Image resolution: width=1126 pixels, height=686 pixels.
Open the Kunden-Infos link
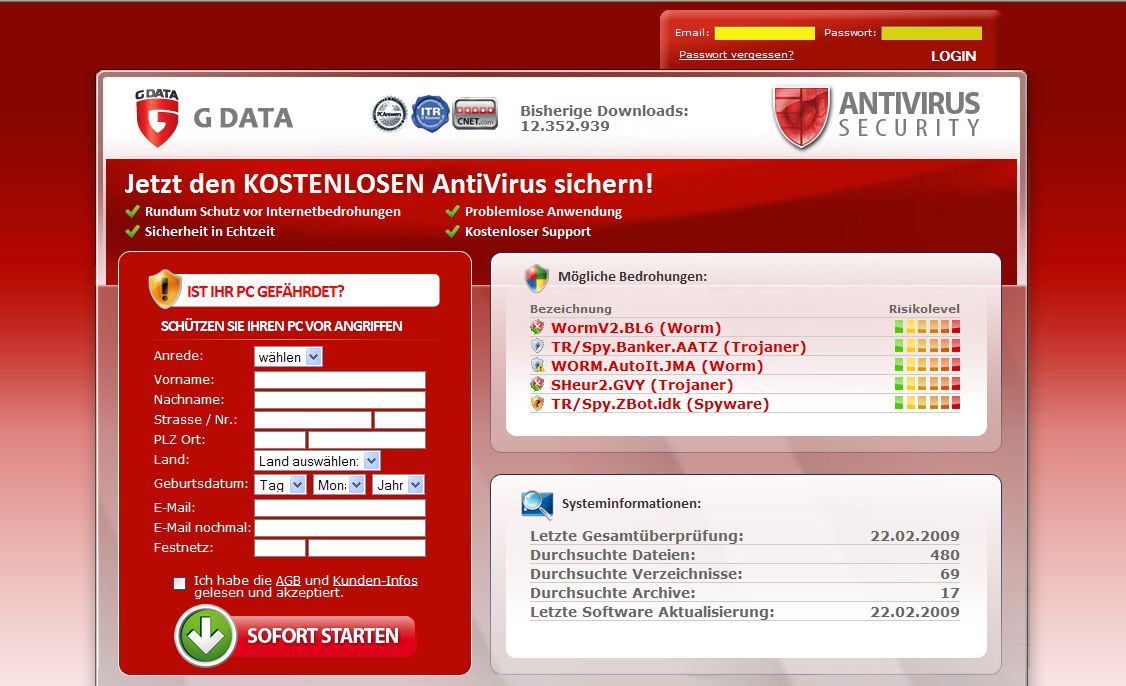pyautogui.click(x=375, y=580)
